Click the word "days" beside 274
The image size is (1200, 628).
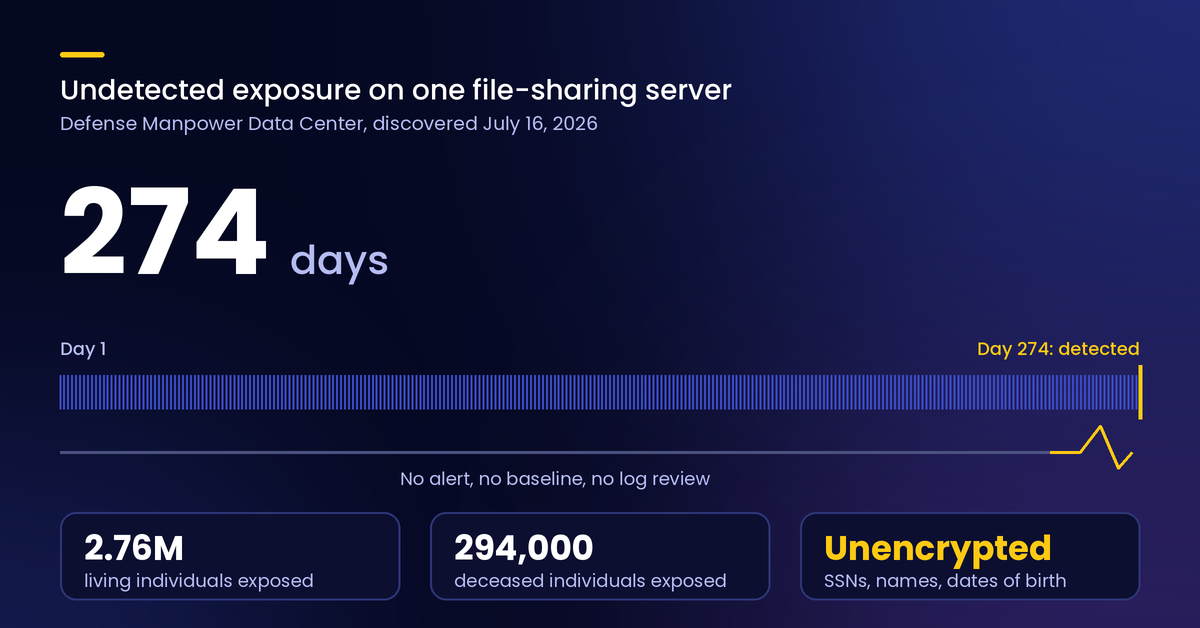pos(339,260)
